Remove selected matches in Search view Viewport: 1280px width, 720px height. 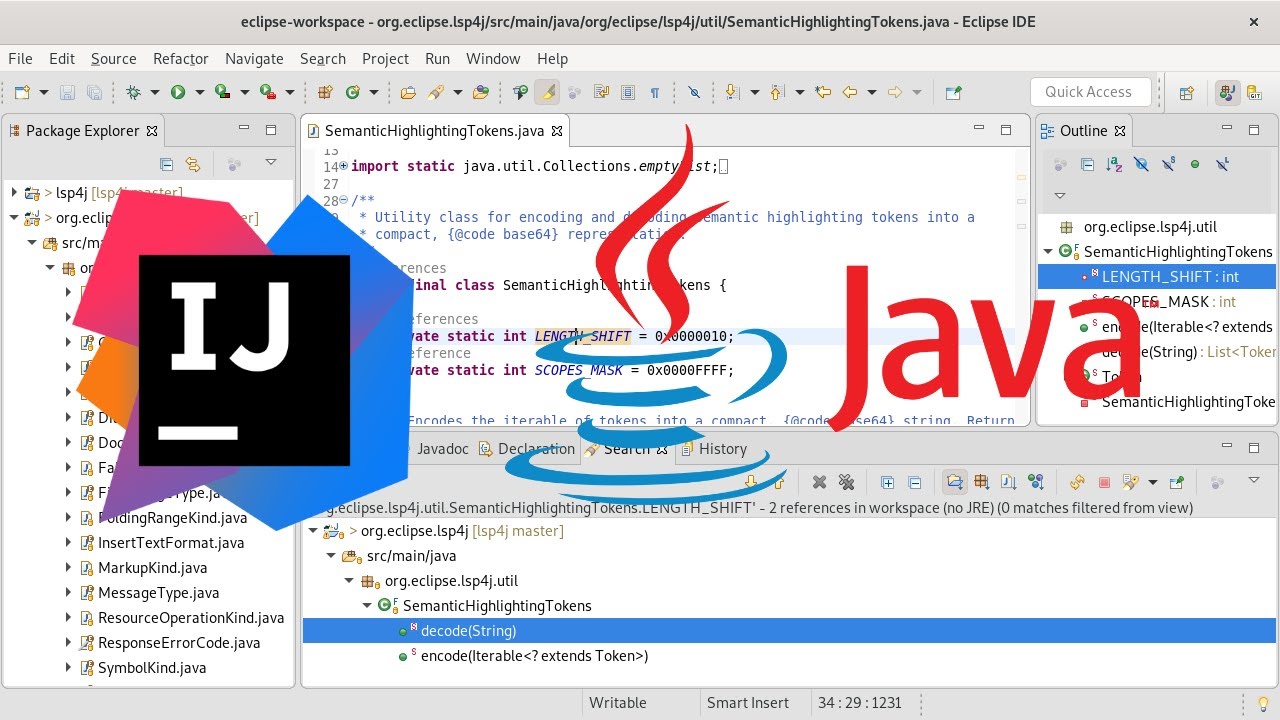pos(819,482)
